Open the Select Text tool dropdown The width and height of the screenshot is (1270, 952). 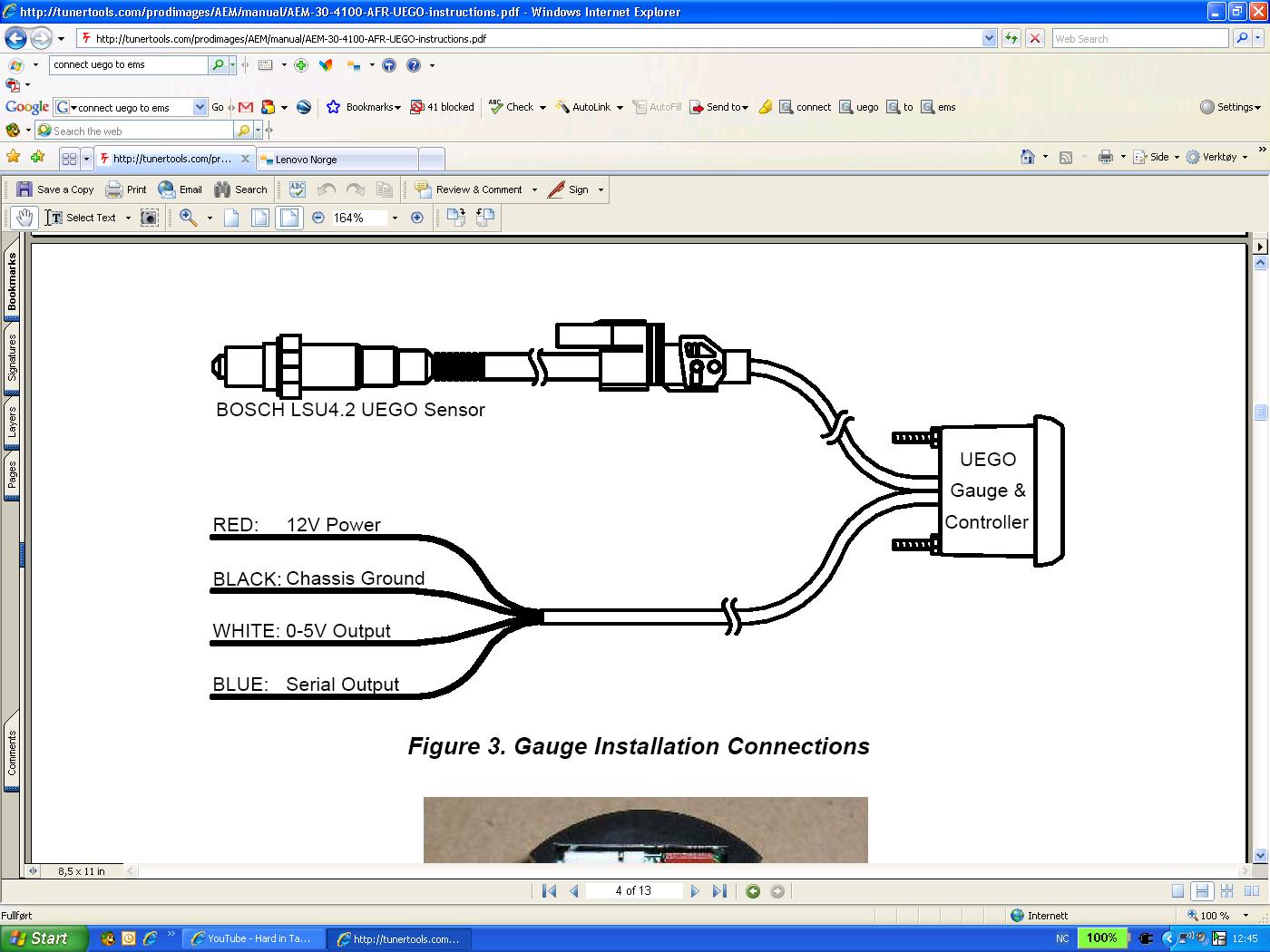128,218
